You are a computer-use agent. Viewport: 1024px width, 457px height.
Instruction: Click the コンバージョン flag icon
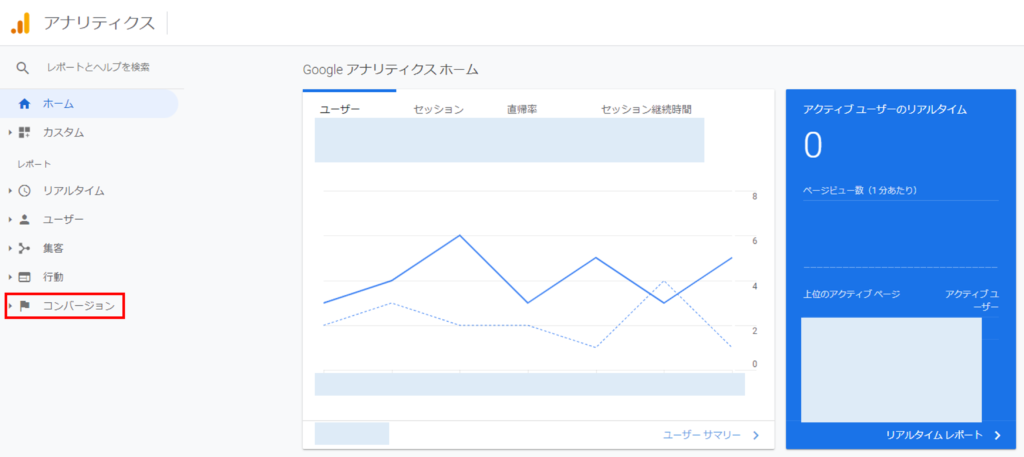[x=25, y=306]
